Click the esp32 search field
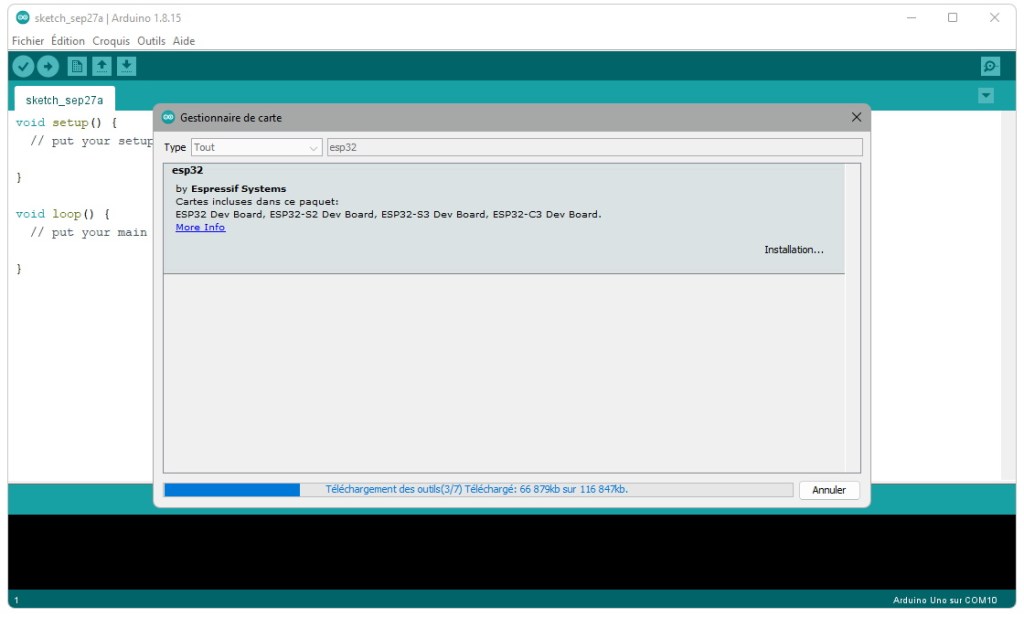Screen dimensions: 1024x617 coord(594,147)
